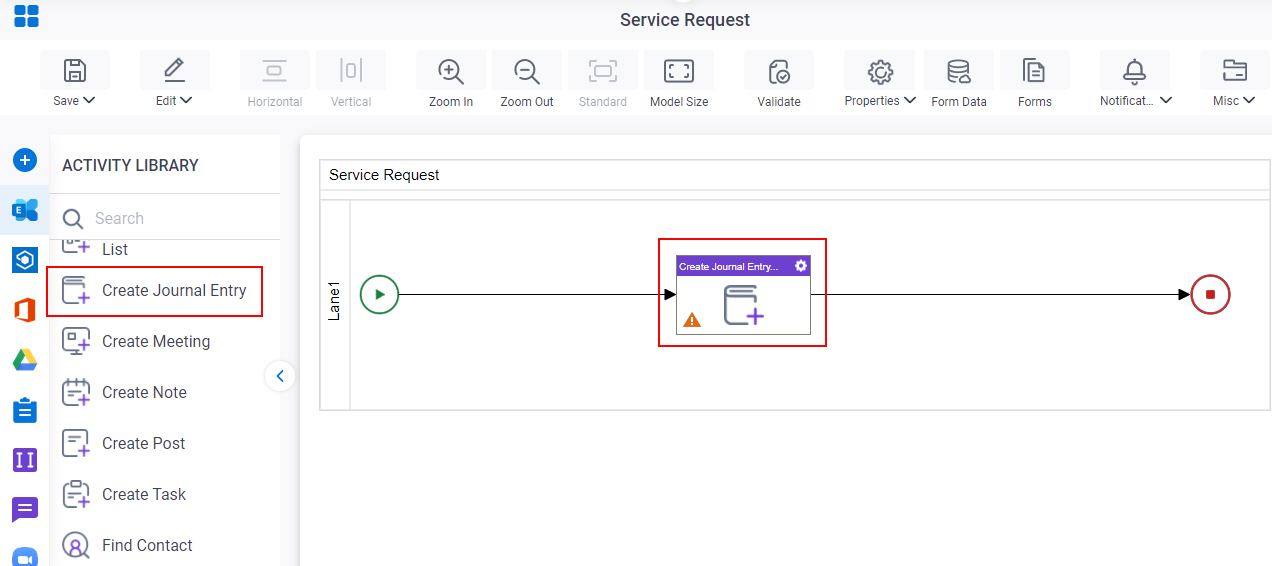Image resolution: width=1272 pixels, height=566 pixels.
Task: Select the Standard size icon
Action: tap(603, 70)
